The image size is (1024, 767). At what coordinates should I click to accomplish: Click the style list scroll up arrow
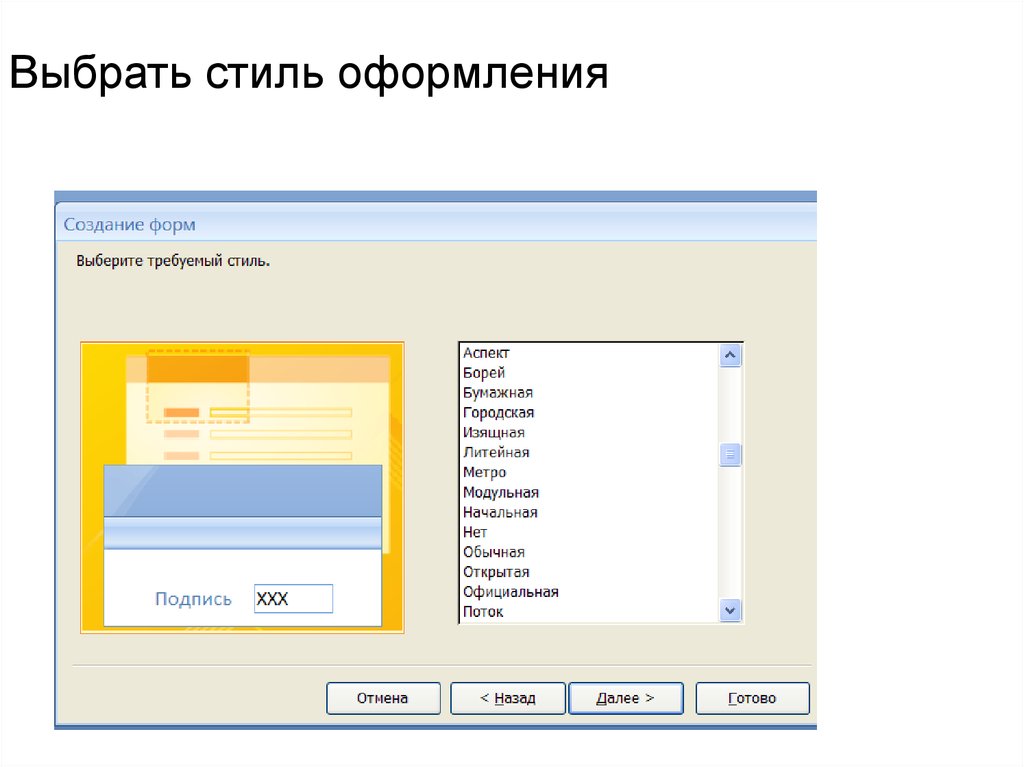[x=730, y=355]
